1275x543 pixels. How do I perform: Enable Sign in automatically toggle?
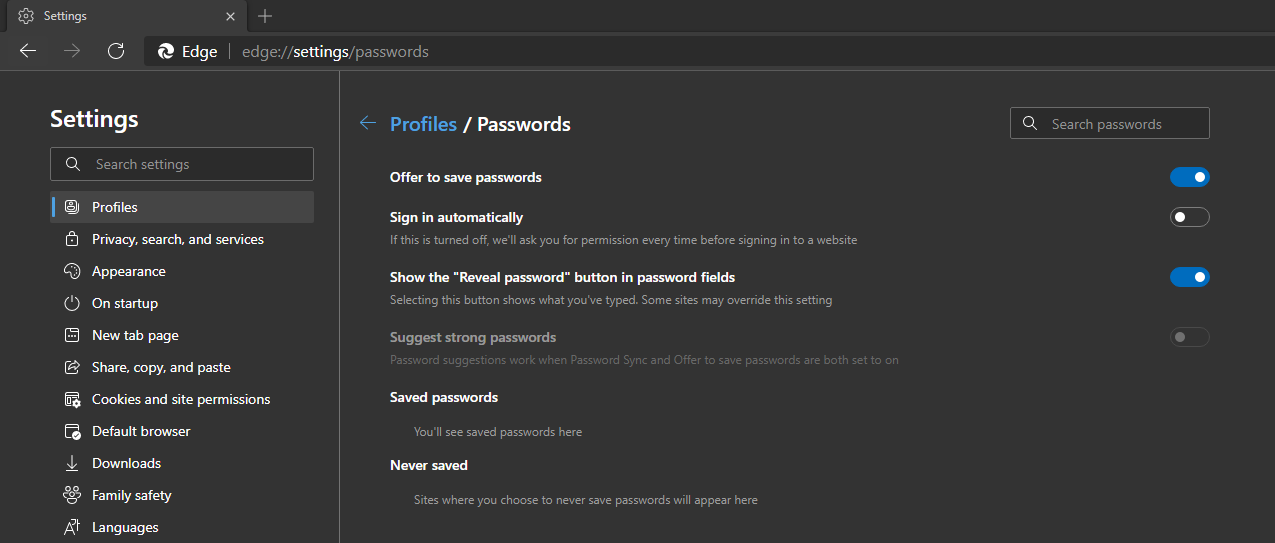1189,217
